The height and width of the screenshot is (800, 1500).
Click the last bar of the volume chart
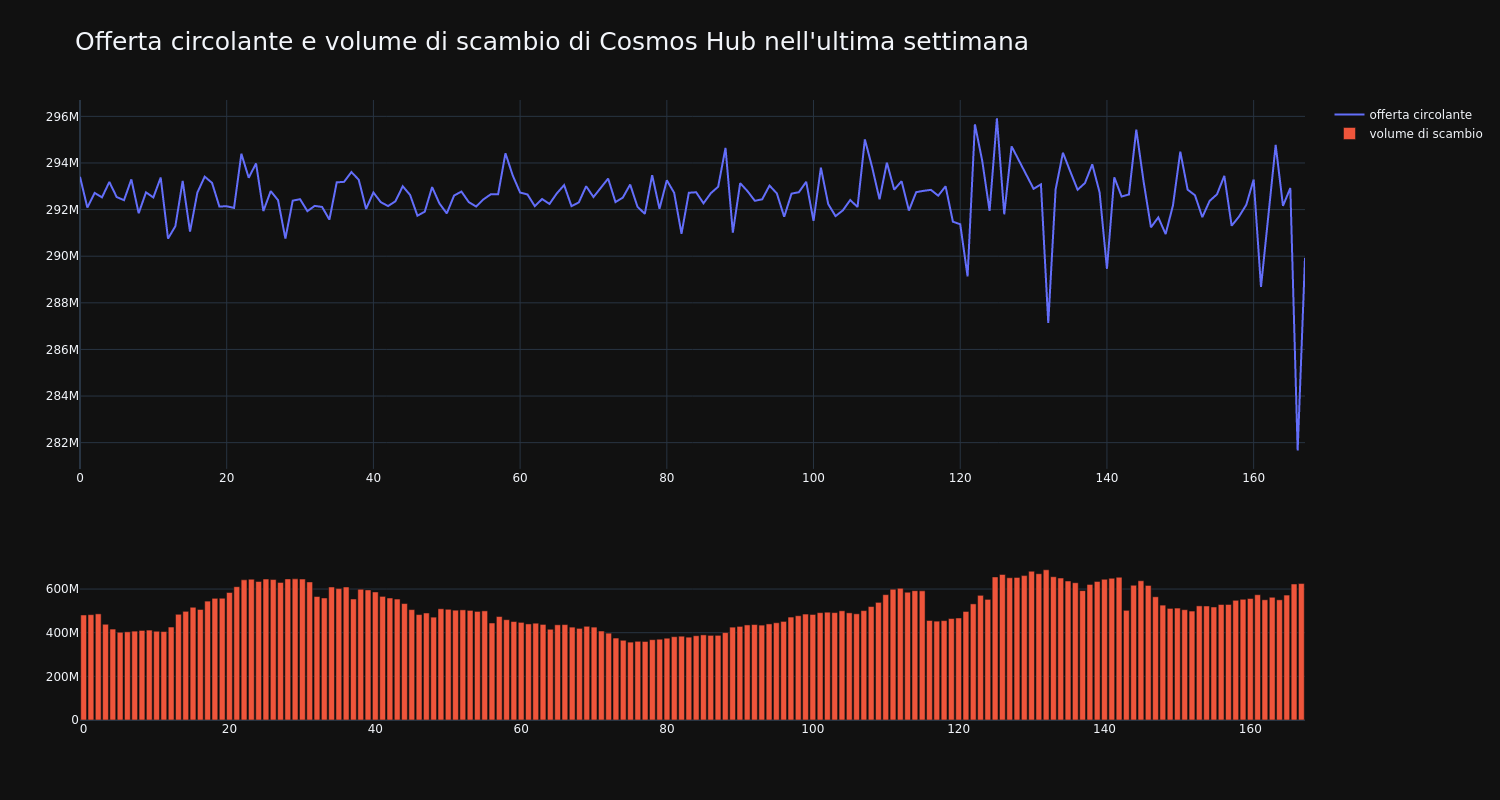(1301, 652)
